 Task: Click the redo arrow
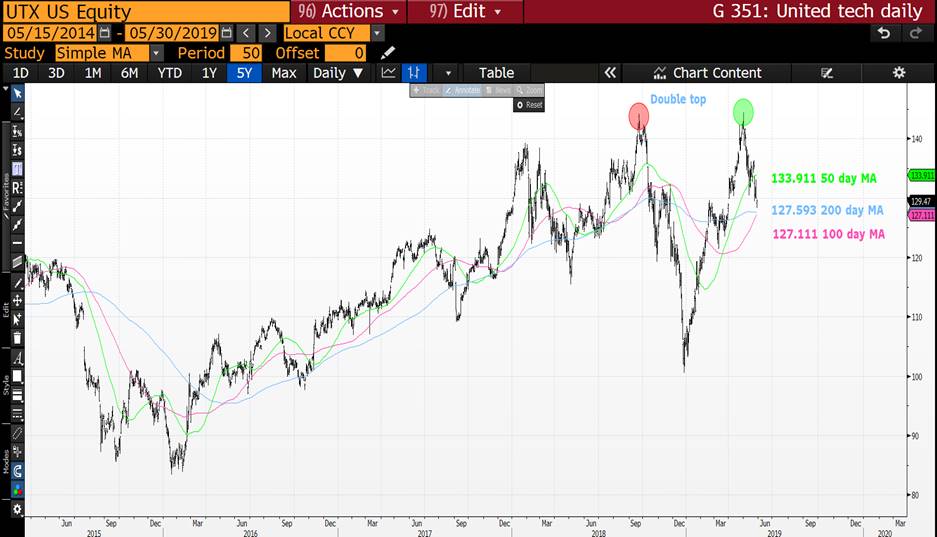(x=915, y=33)
